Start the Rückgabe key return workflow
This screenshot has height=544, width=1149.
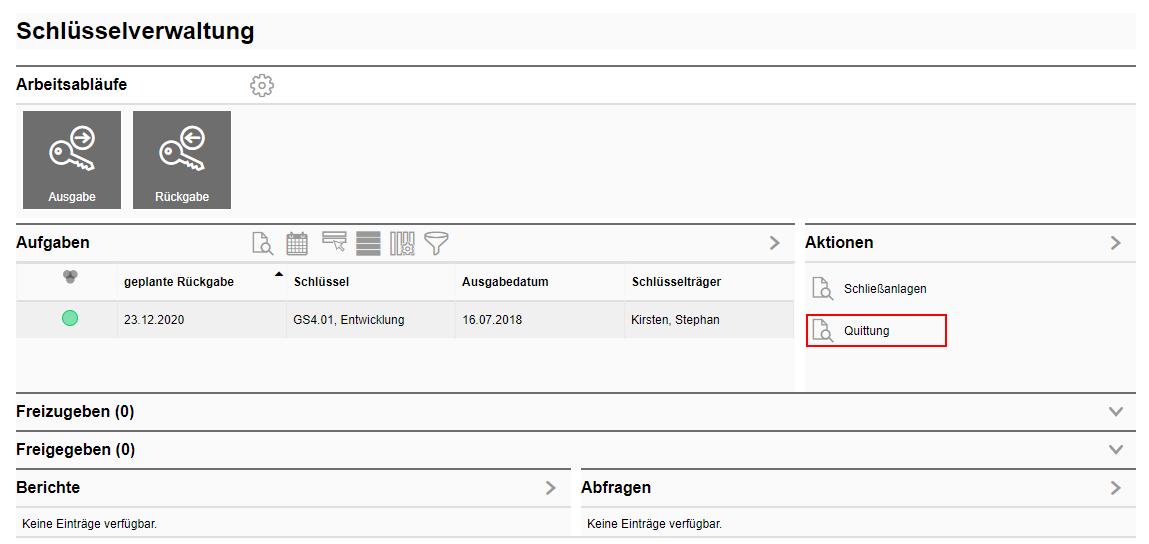(182, 160)
